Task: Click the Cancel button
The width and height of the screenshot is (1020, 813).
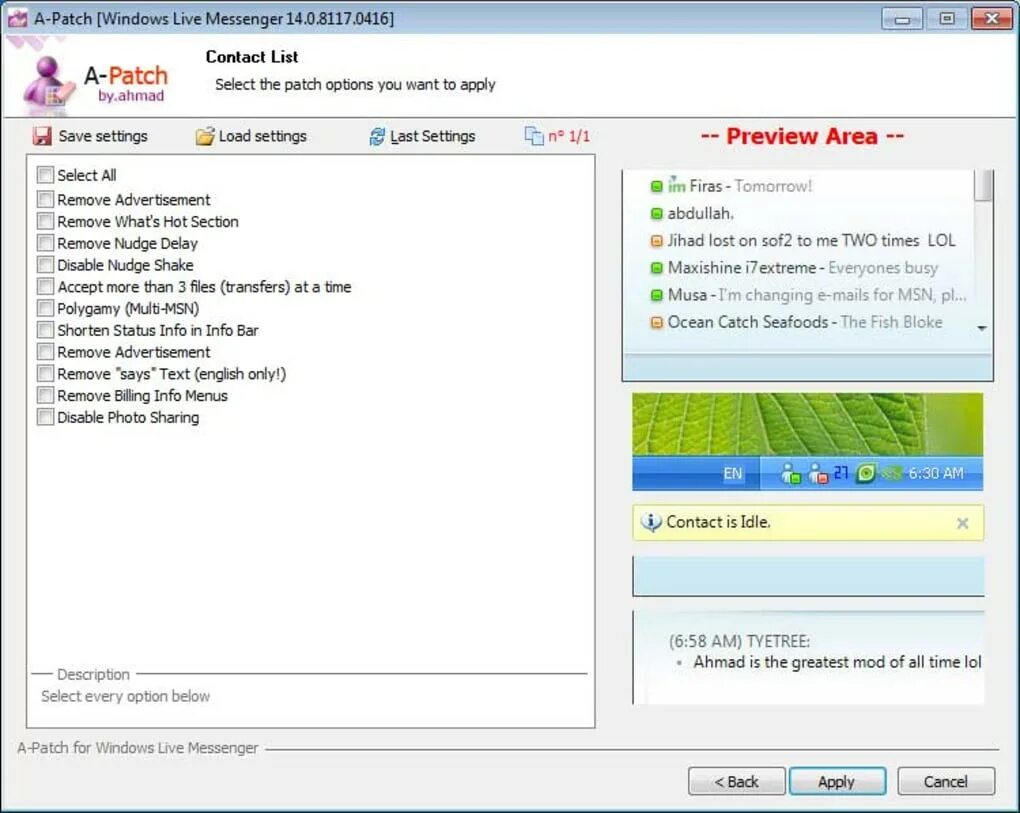Action: point(946,781)
